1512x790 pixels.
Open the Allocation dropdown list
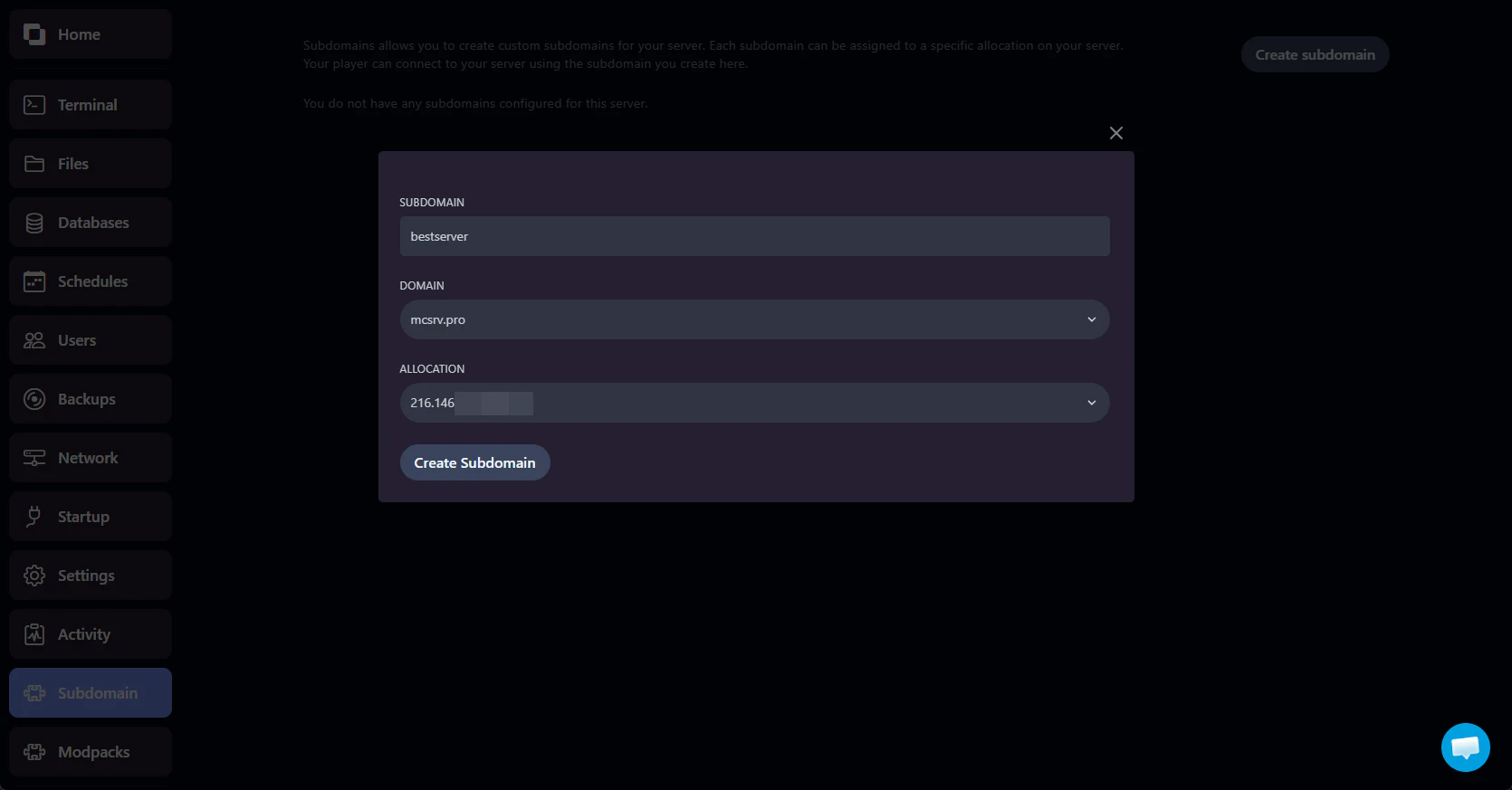coord(753,403)
